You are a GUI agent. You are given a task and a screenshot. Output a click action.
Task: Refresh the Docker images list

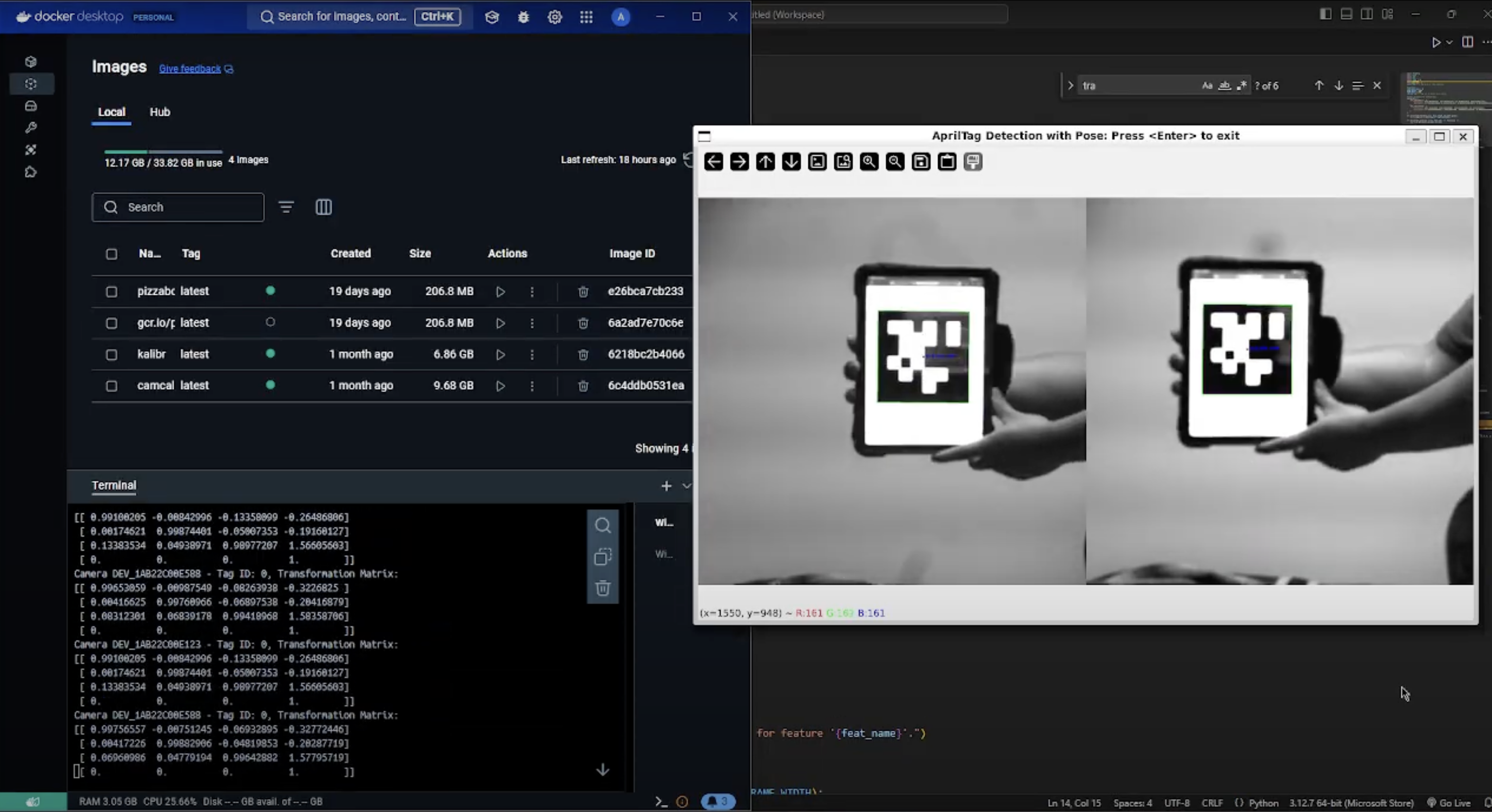pos(688,159)
